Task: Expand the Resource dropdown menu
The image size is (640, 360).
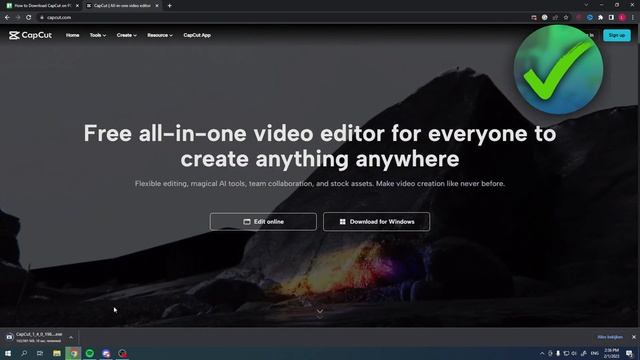Action: click(x=160, y=35)
